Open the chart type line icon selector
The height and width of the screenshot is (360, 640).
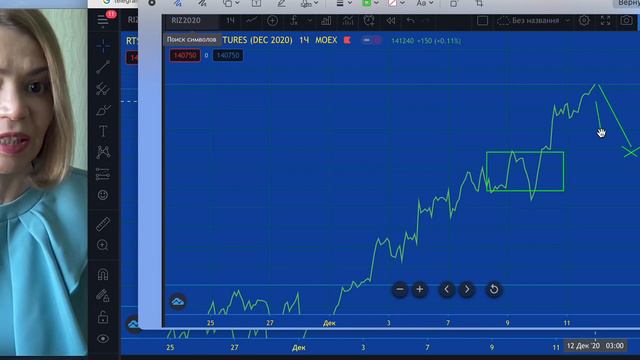point(251,20)
